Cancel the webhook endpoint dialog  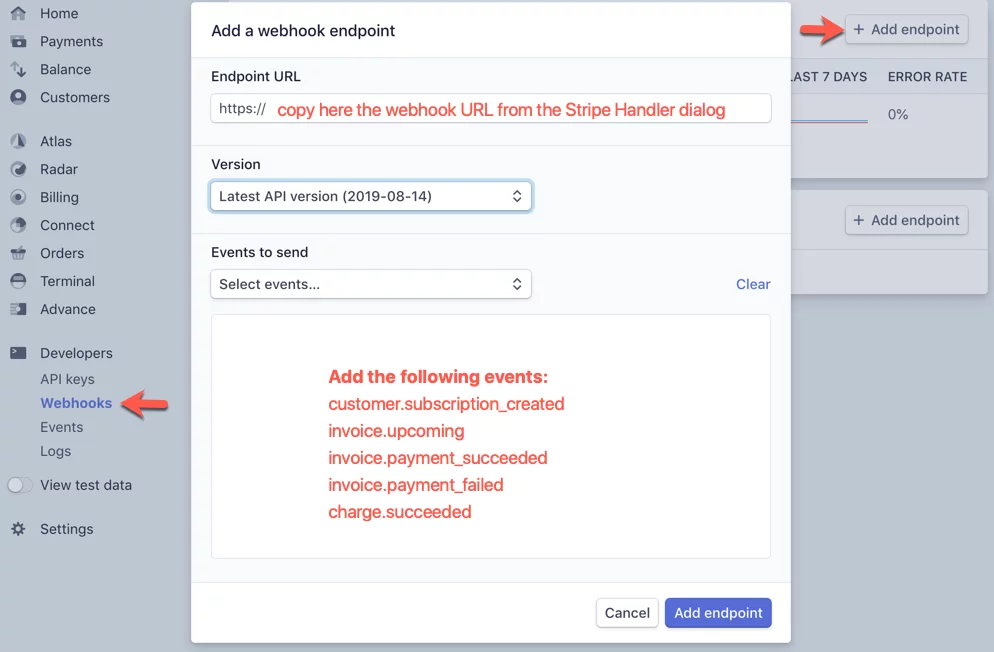pos(627,613)
